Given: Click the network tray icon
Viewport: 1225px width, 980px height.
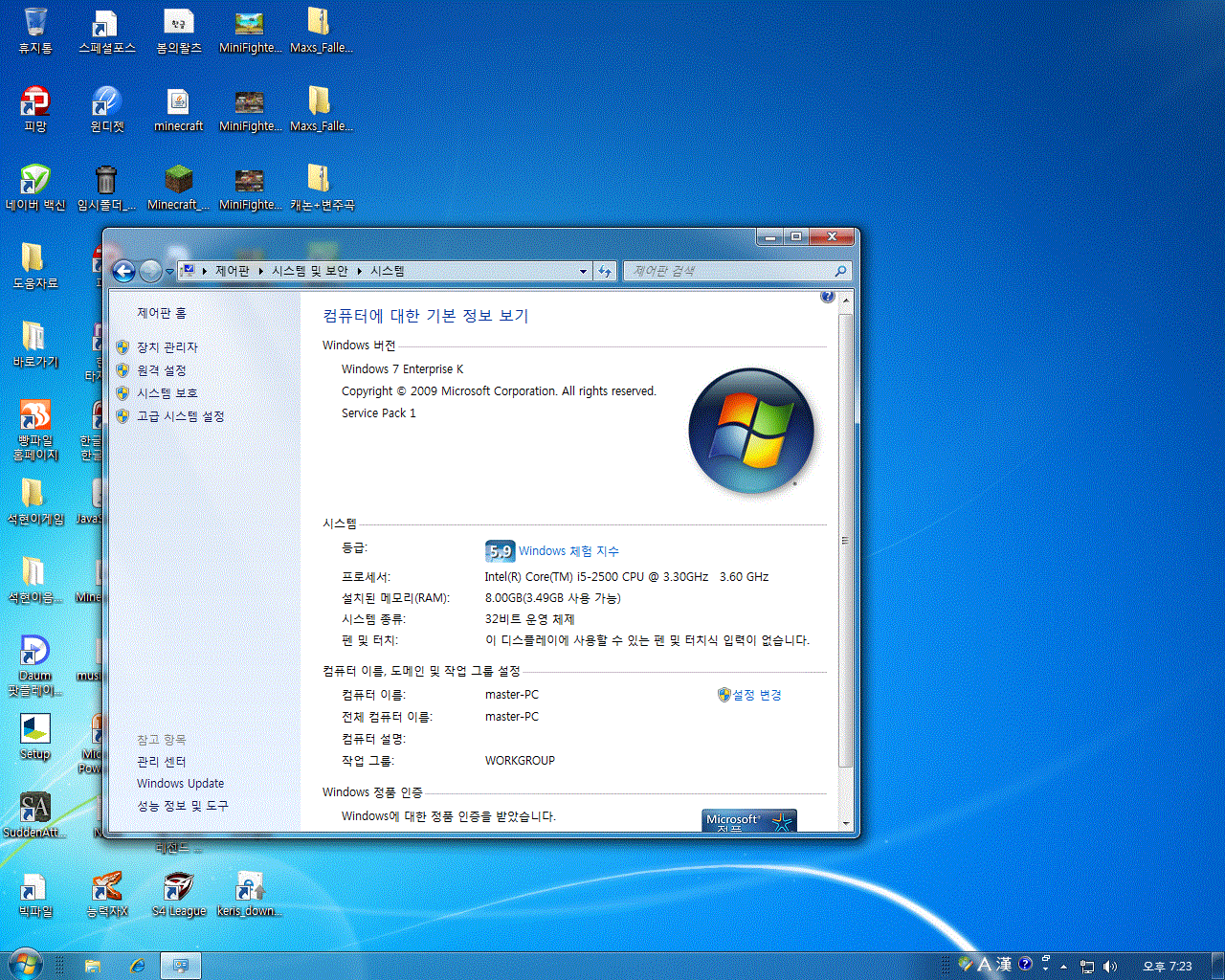Looking at the screenshot, I should point(1087,967).
